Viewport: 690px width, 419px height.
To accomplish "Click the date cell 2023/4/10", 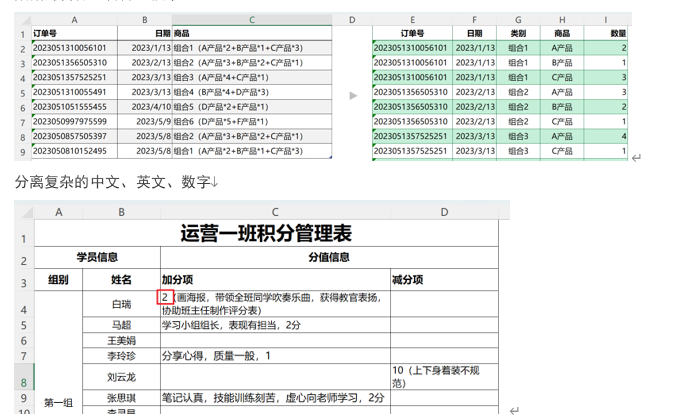I will coord(145,107).
